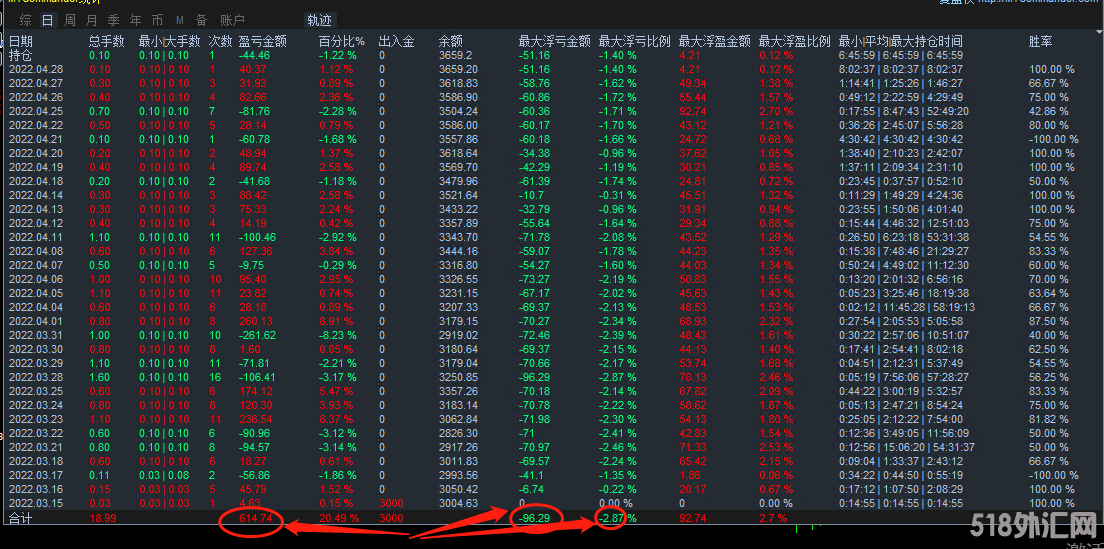Click profit value 260.13 on 2022.04.01

(x=256, y=321)
